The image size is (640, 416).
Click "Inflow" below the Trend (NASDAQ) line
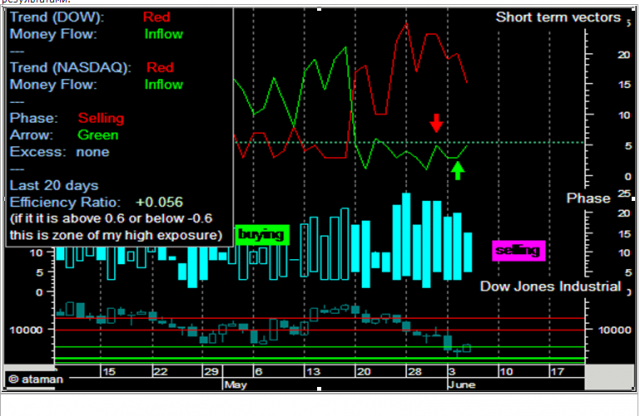pyautogui.click(x=164, y=85)
